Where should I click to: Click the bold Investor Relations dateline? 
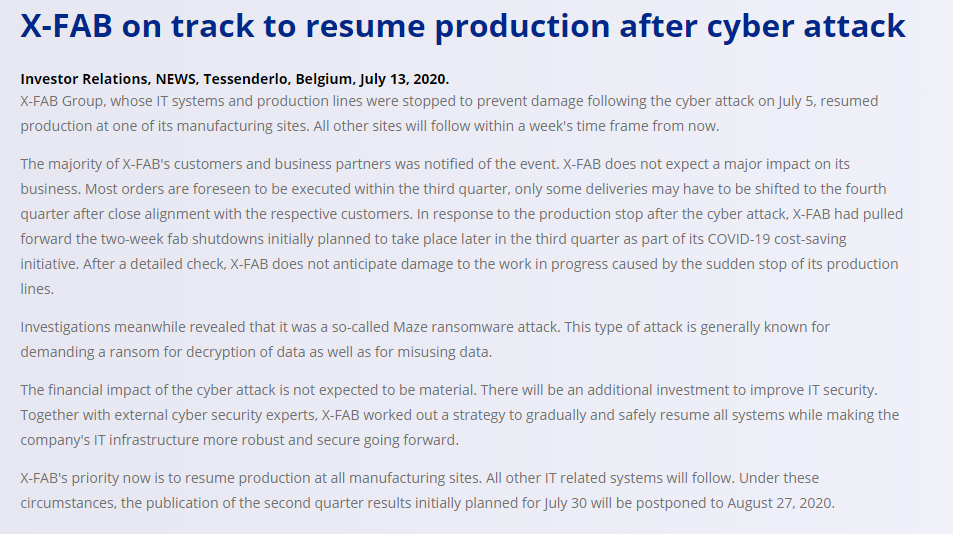(235, 79)
